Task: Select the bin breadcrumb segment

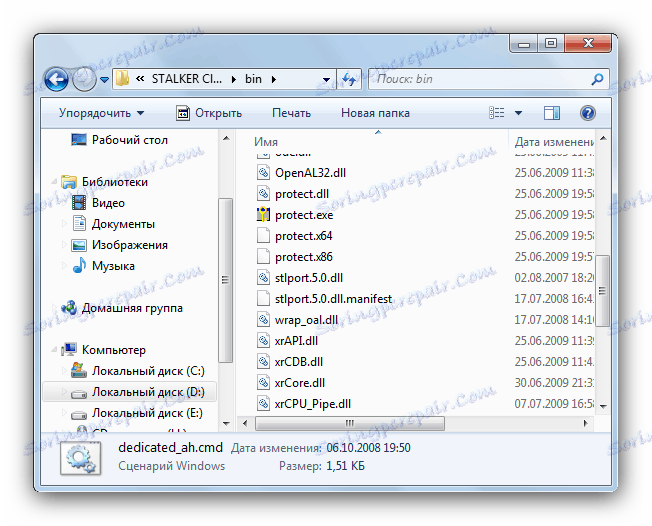Action: 253,79
